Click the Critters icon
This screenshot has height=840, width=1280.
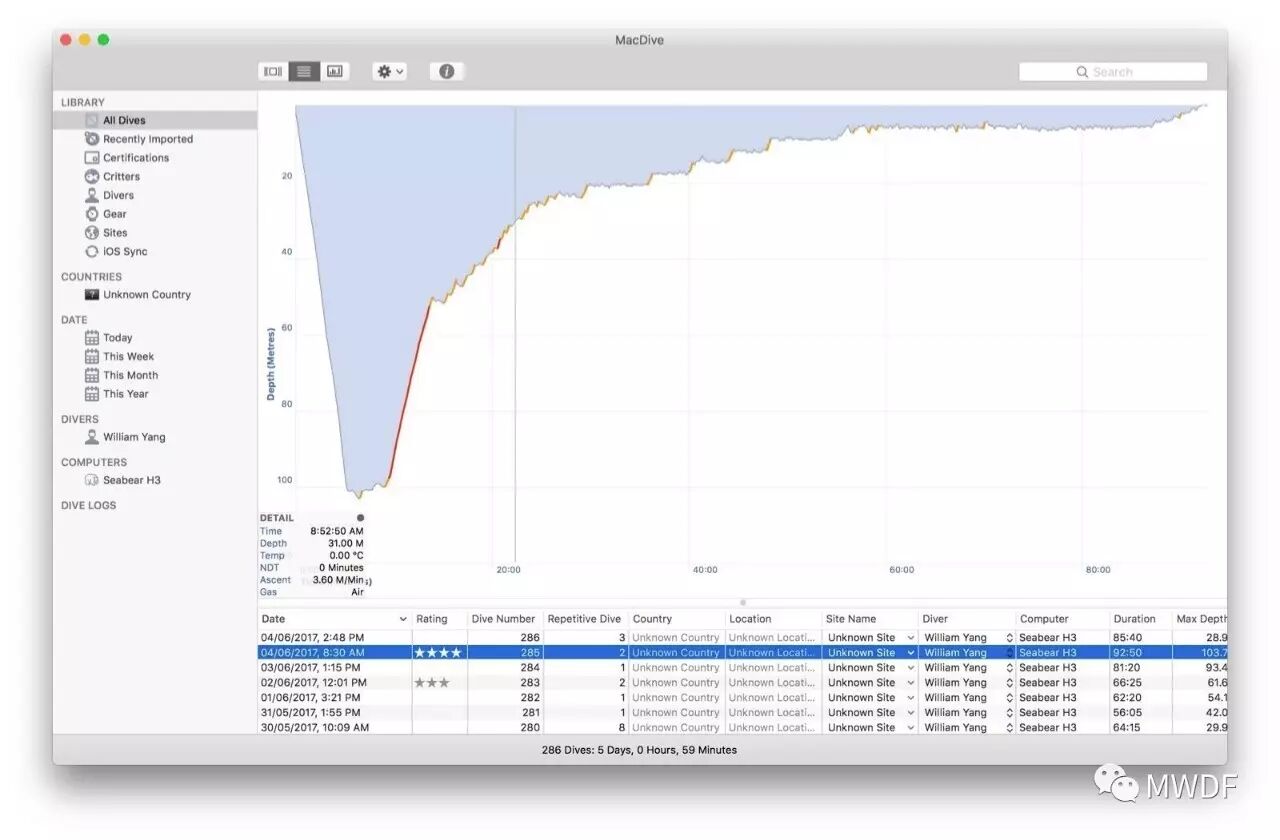92,177
